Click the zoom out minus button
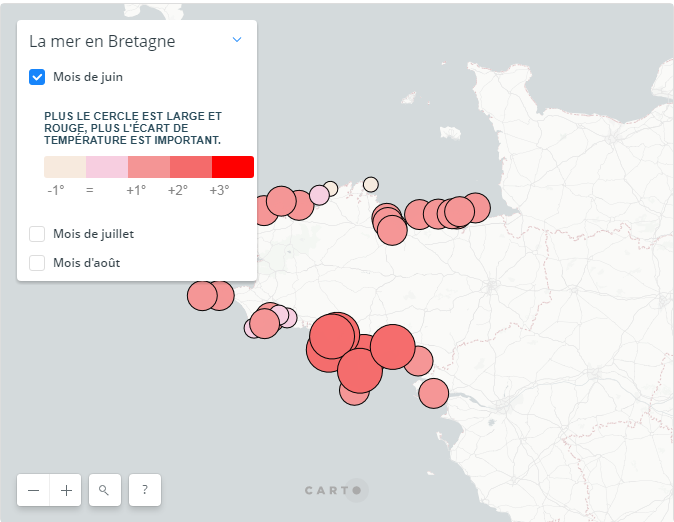The image size is (674, 522). click(x=34, y=490)
